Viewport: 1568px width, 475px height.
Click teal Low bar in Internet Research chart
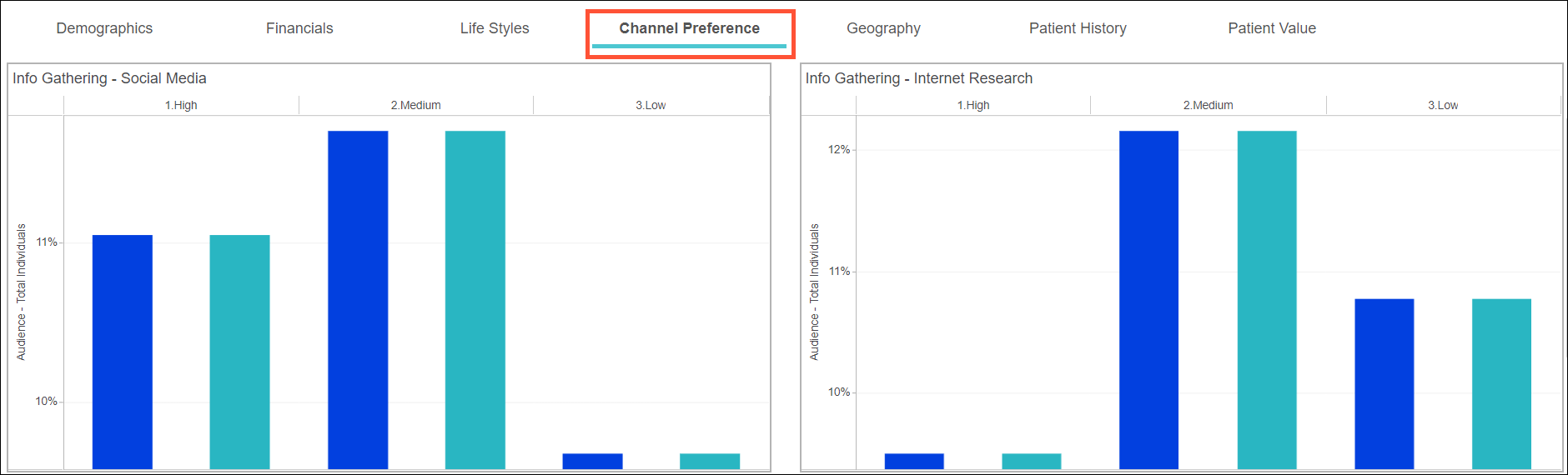tap(1501, 383)
